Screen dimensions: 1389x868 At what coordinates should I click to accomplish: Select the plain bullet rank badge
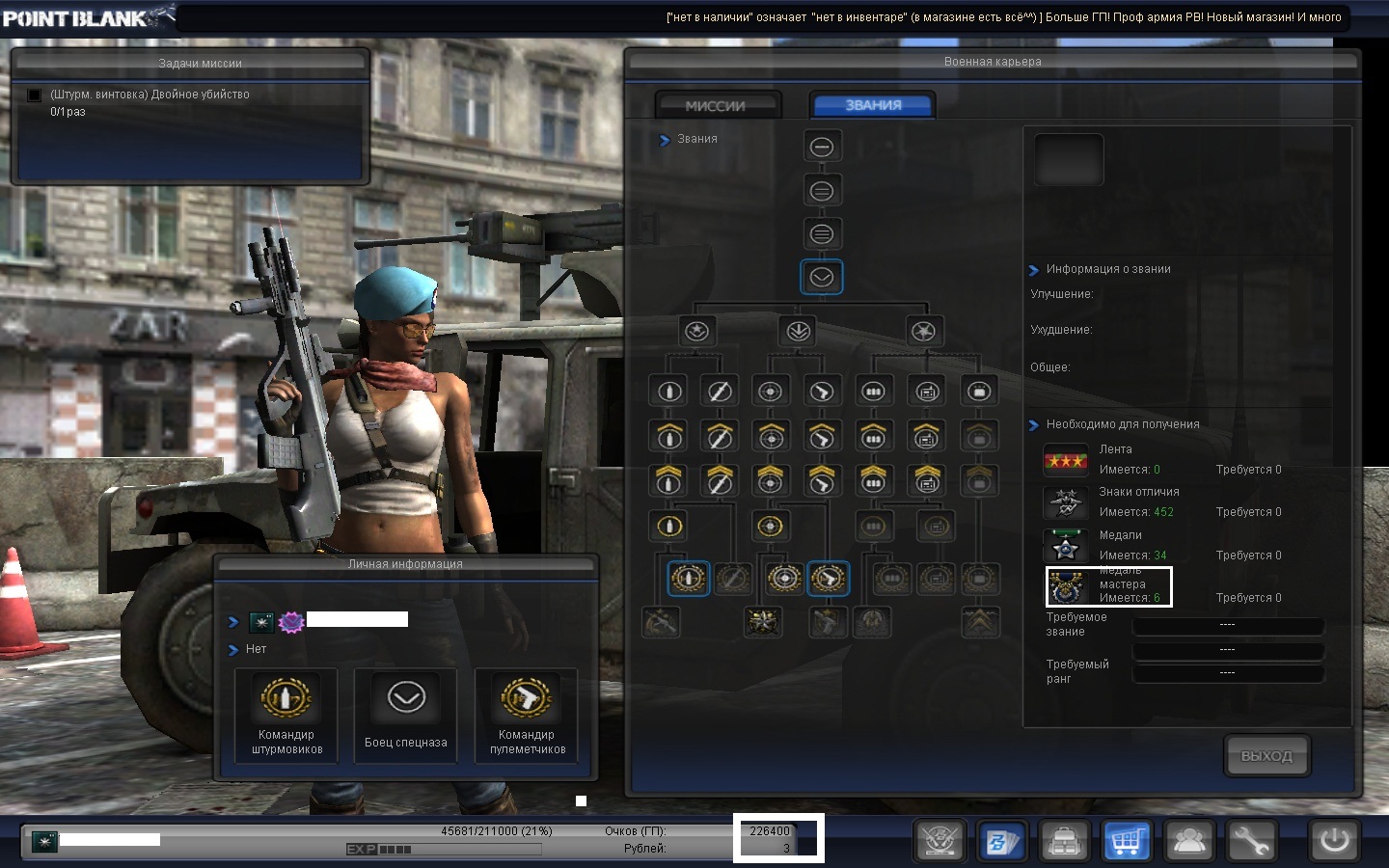[x=669, y=392]
